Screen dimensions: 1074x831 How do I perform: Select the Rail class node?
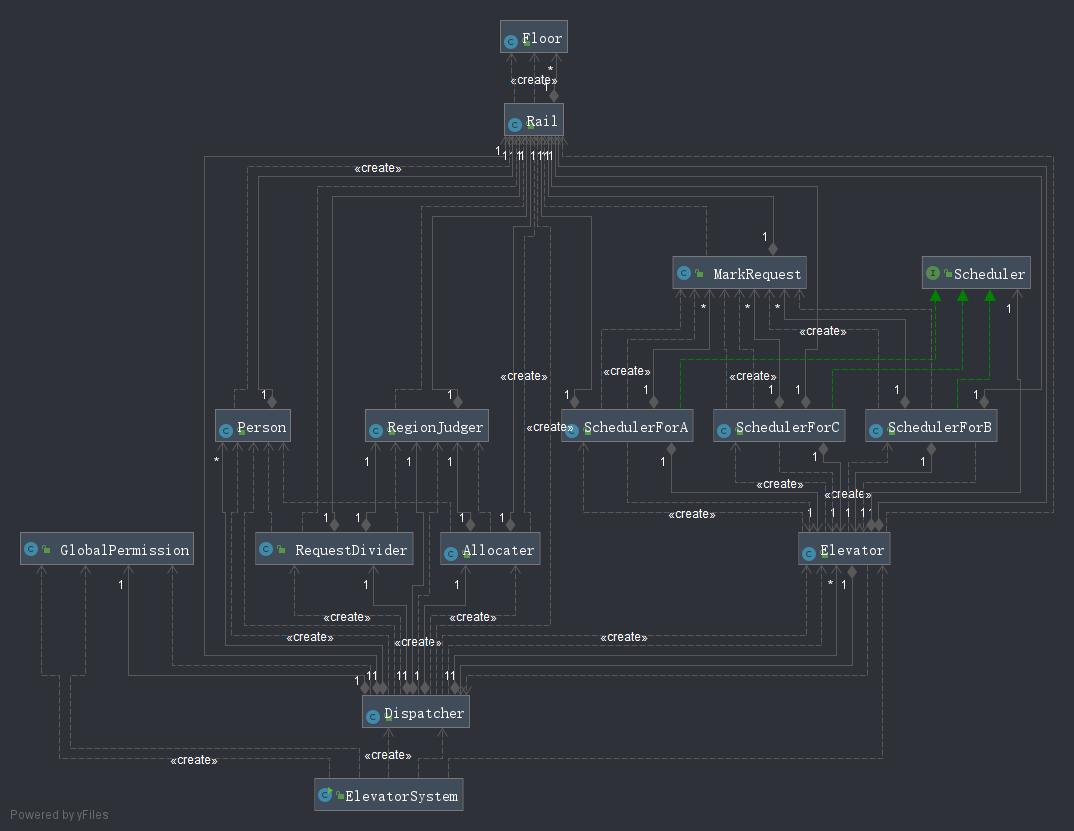534,120
